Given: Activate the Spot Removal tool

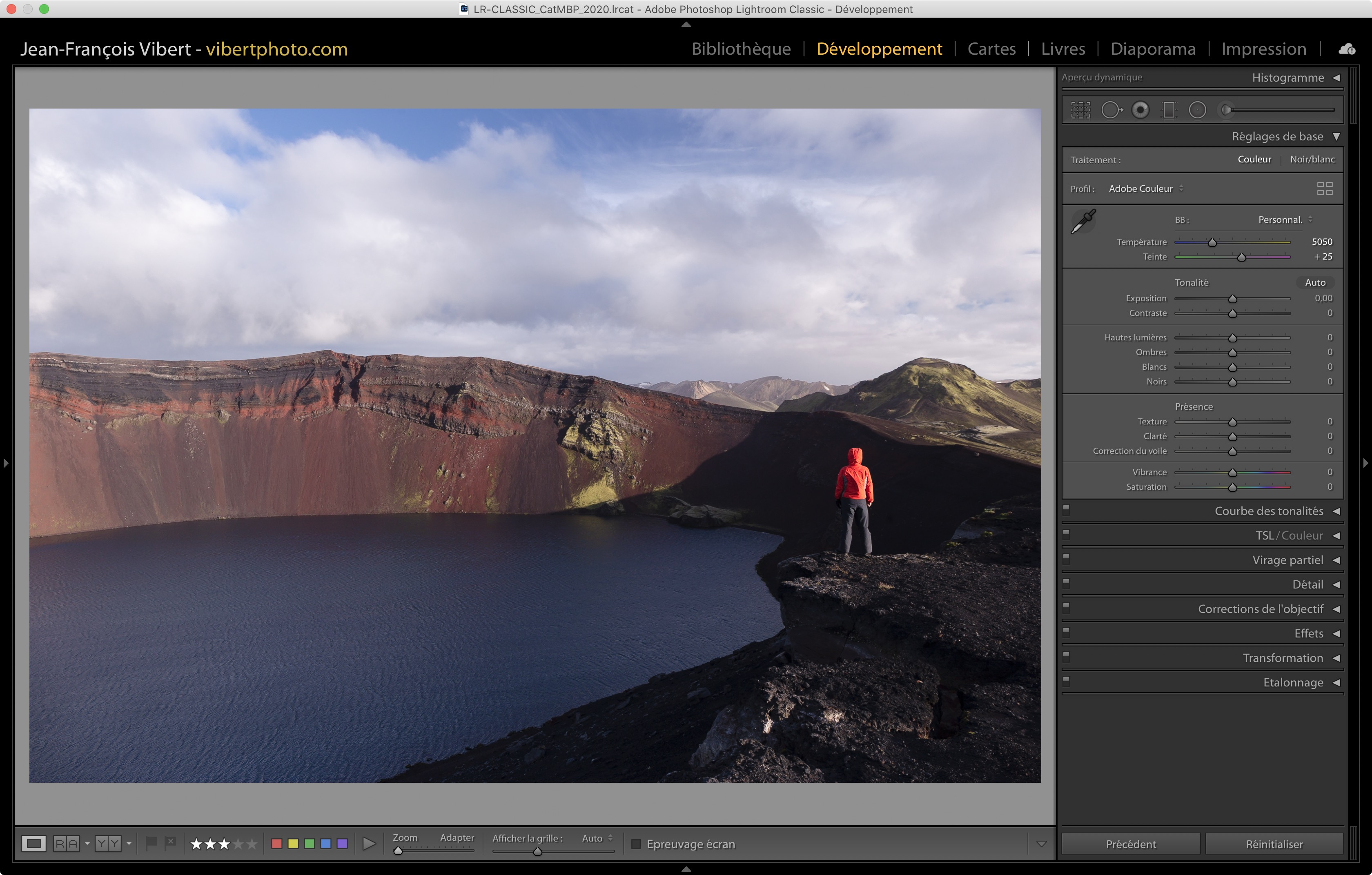Looking at the screenshot, I should click(1111, 110).
